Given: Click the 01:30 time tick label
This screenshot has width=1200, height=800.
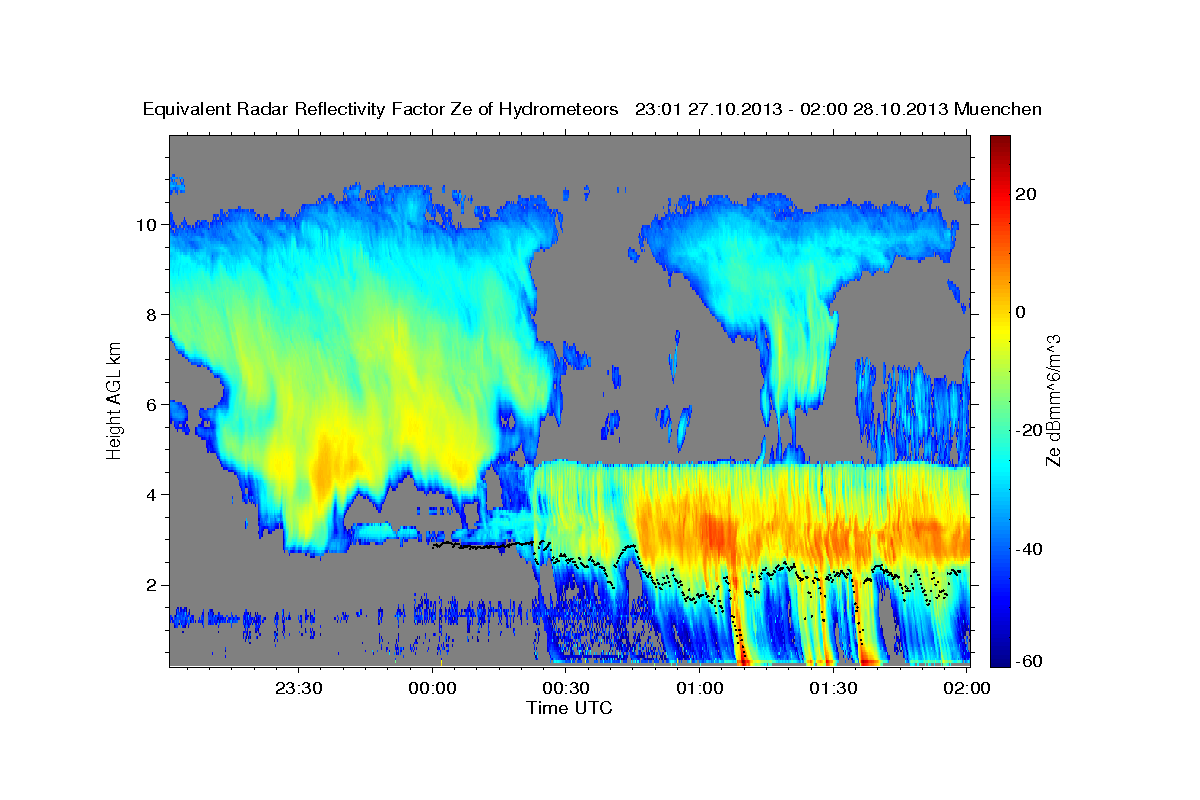Looking at the screenshot, I should click(835, 688).
